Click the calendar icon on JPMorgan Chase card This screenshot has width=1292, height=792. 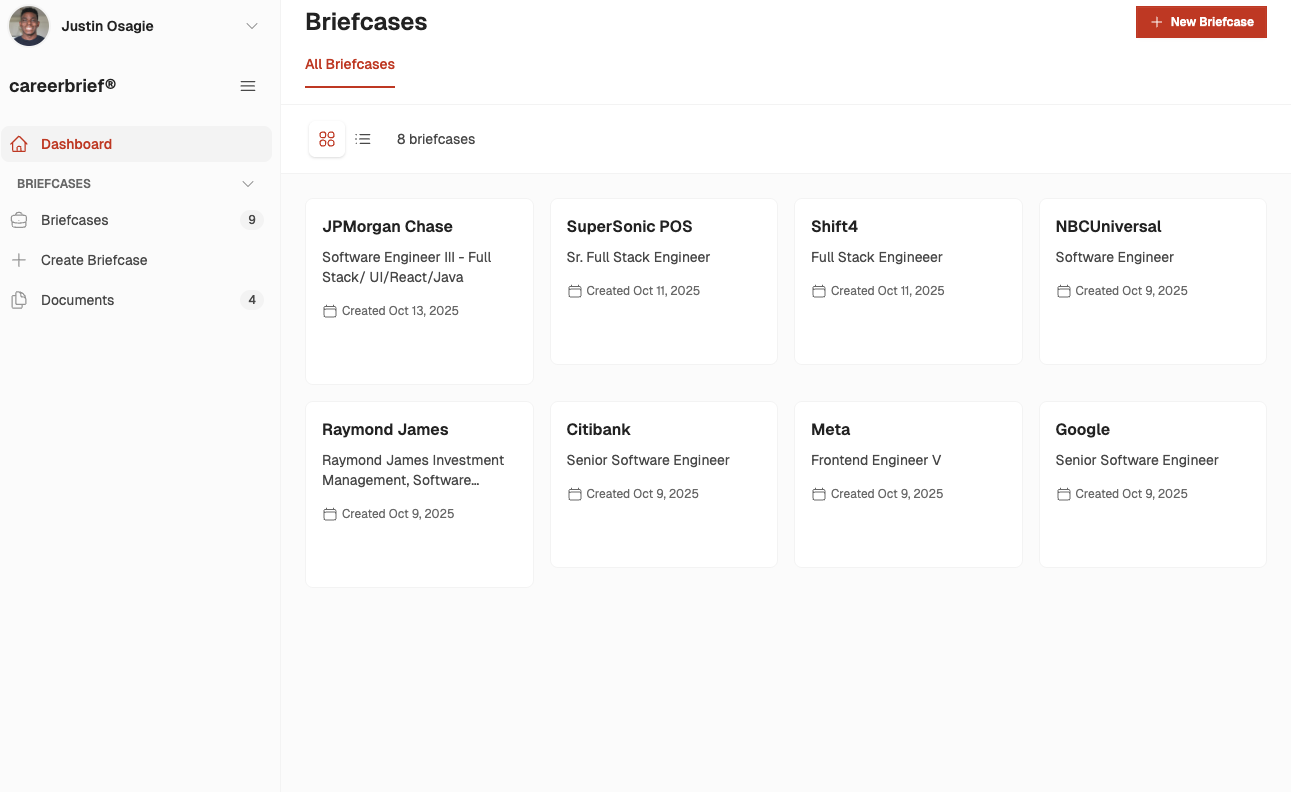point(330,311)
